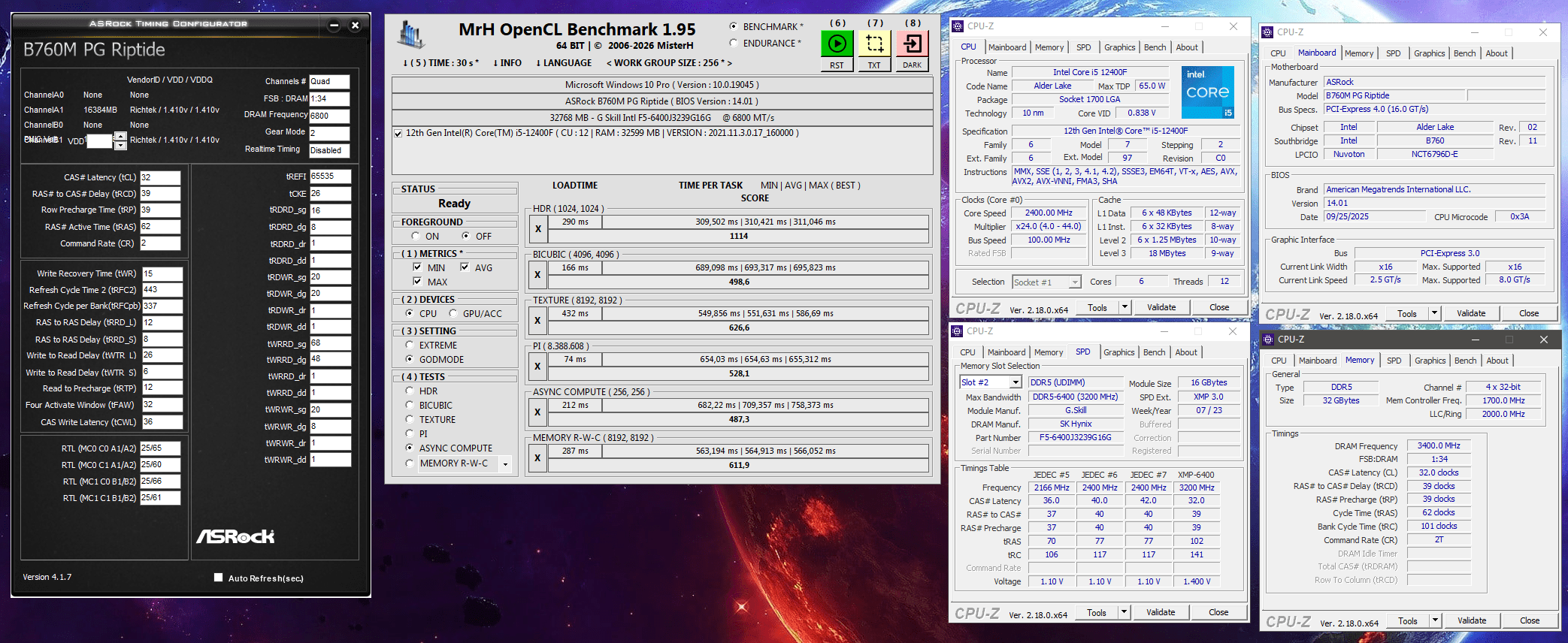This screenshot has height=643, width=1568.
Task: Select the HDR test radio button
Action: click(x=410, y=391)
